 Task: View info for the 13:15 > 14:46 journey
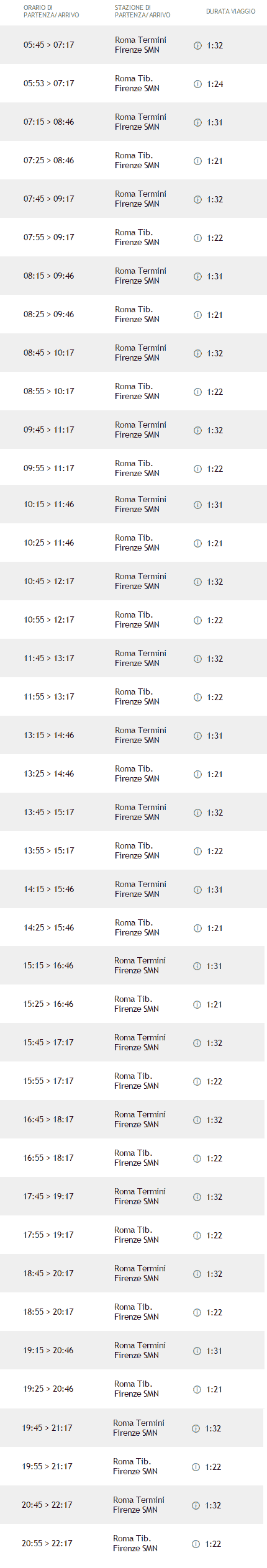(197, 736)
